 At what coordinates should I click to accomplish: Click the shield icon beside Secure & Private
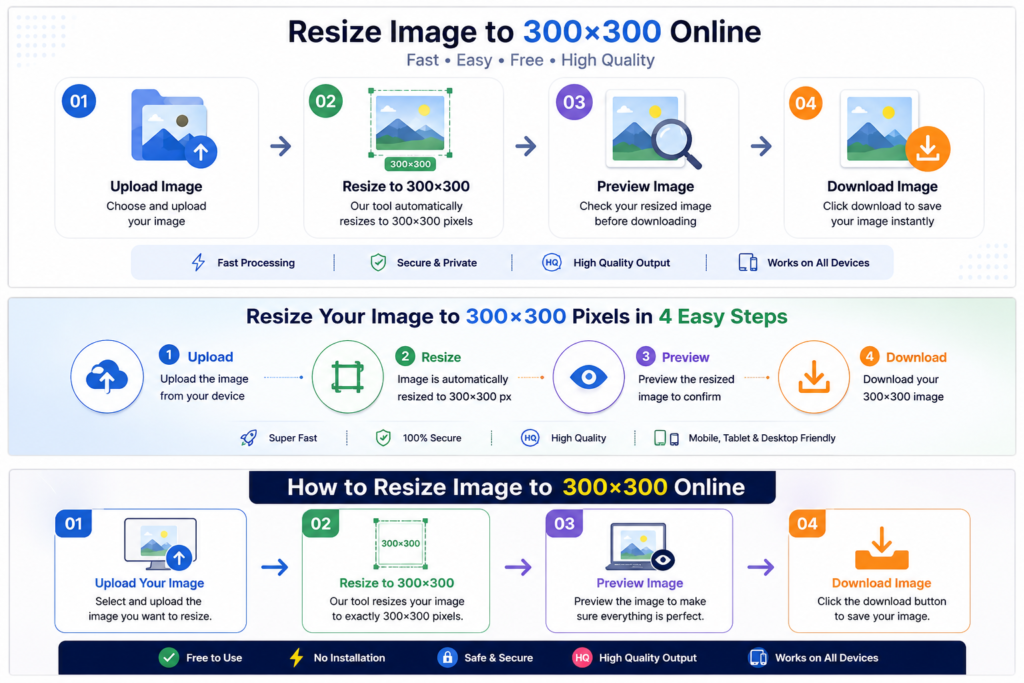[378, 262]
